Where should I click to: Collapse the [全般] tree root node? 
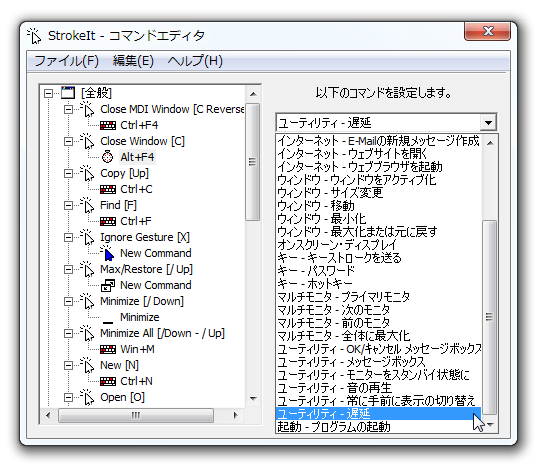coord(48,93)
